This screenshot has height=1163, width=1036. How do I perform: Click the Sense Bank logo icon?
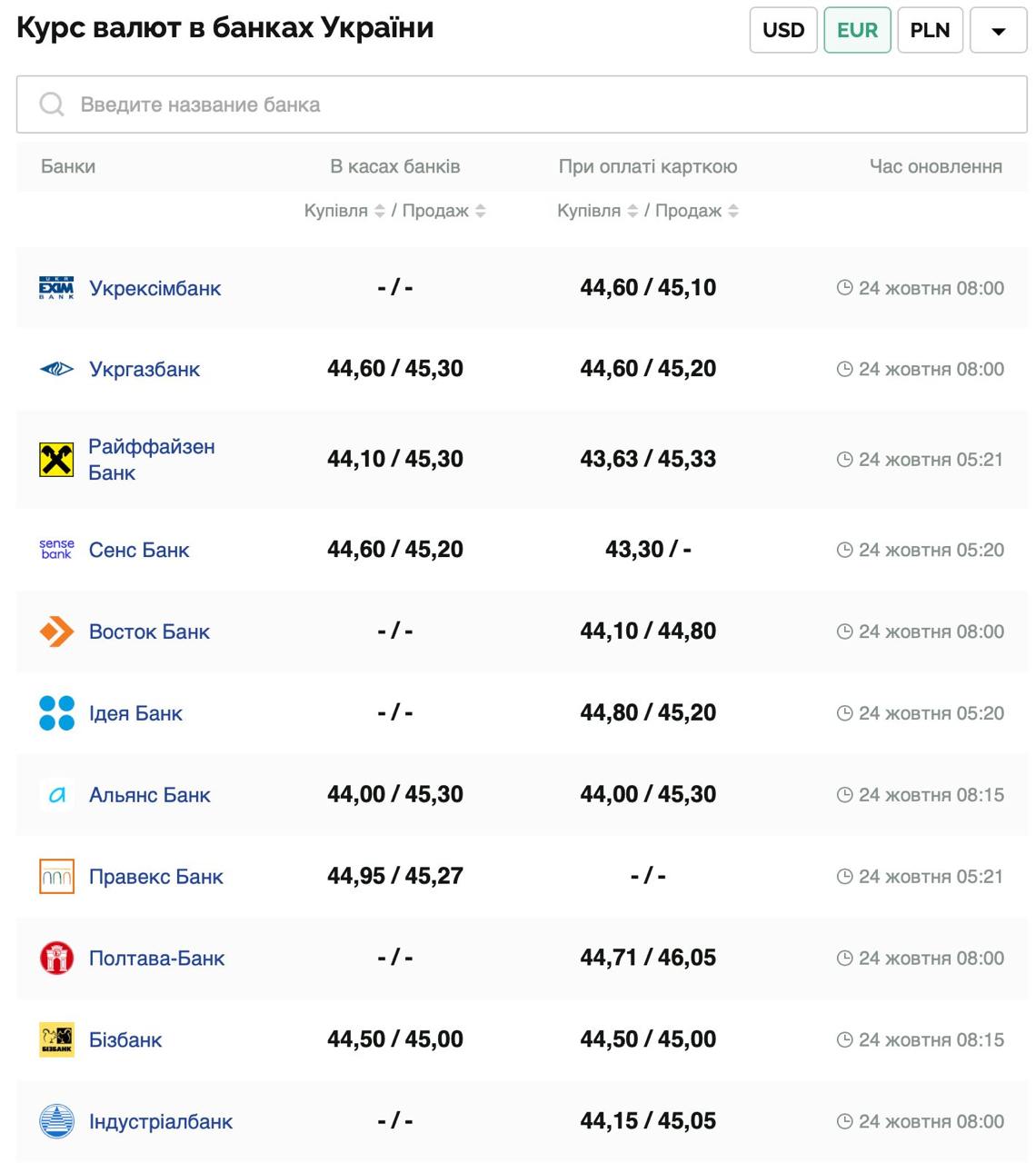(x=56, y=550)
